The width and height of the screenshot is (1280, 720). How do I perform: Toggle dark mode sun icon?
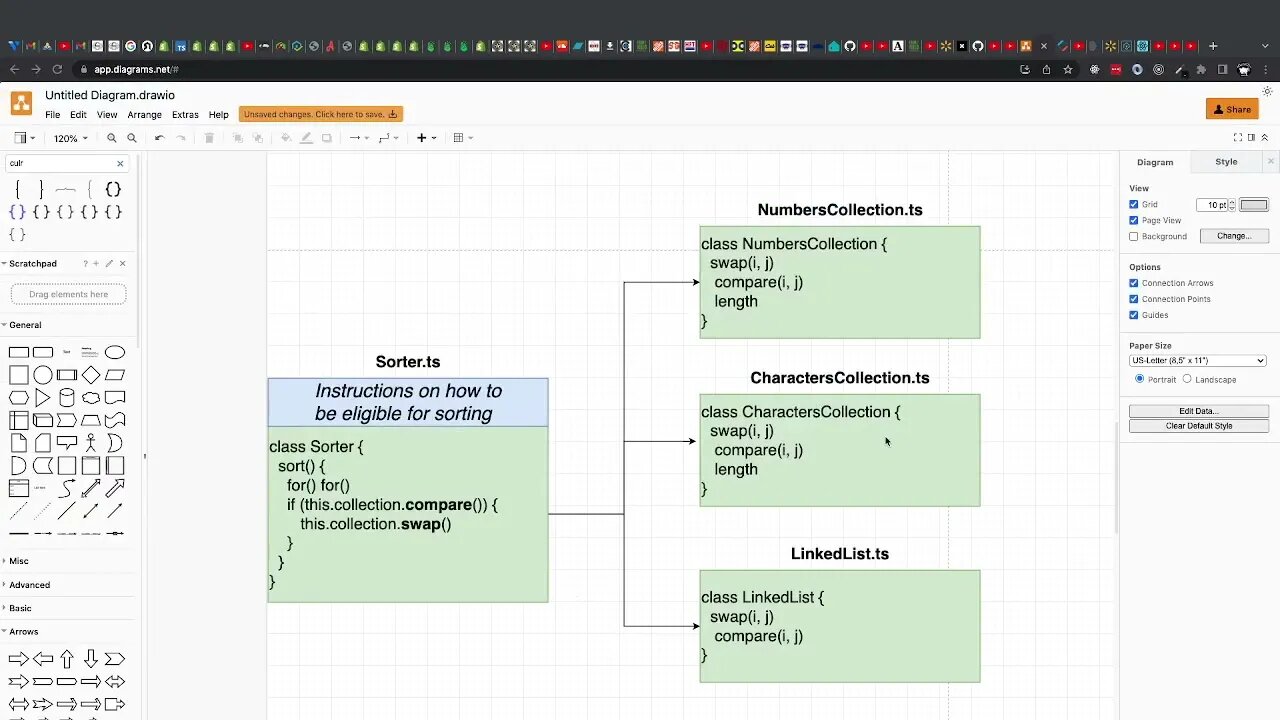(x=1267, y=92)
